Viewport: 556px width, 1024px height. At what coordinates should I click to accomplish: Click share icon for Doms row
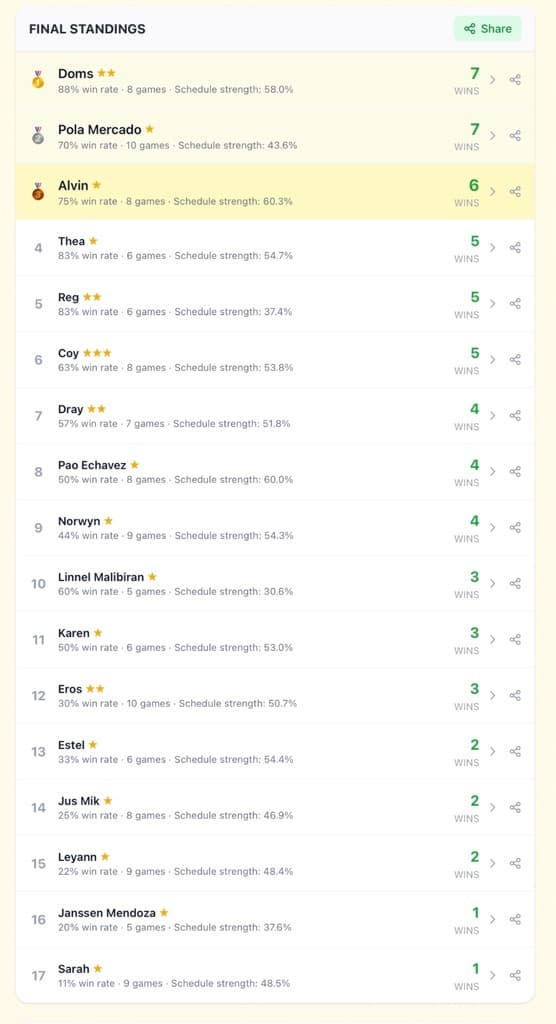point(515,80)
